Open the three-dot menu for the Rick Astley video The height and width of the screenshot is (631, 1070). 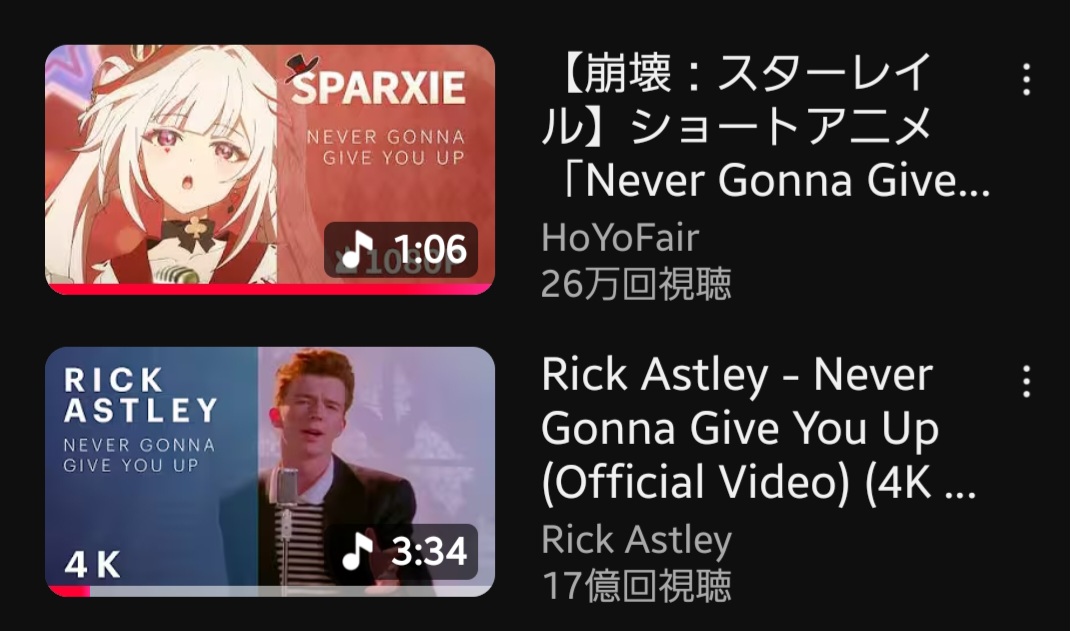[x=1026, y=381]
